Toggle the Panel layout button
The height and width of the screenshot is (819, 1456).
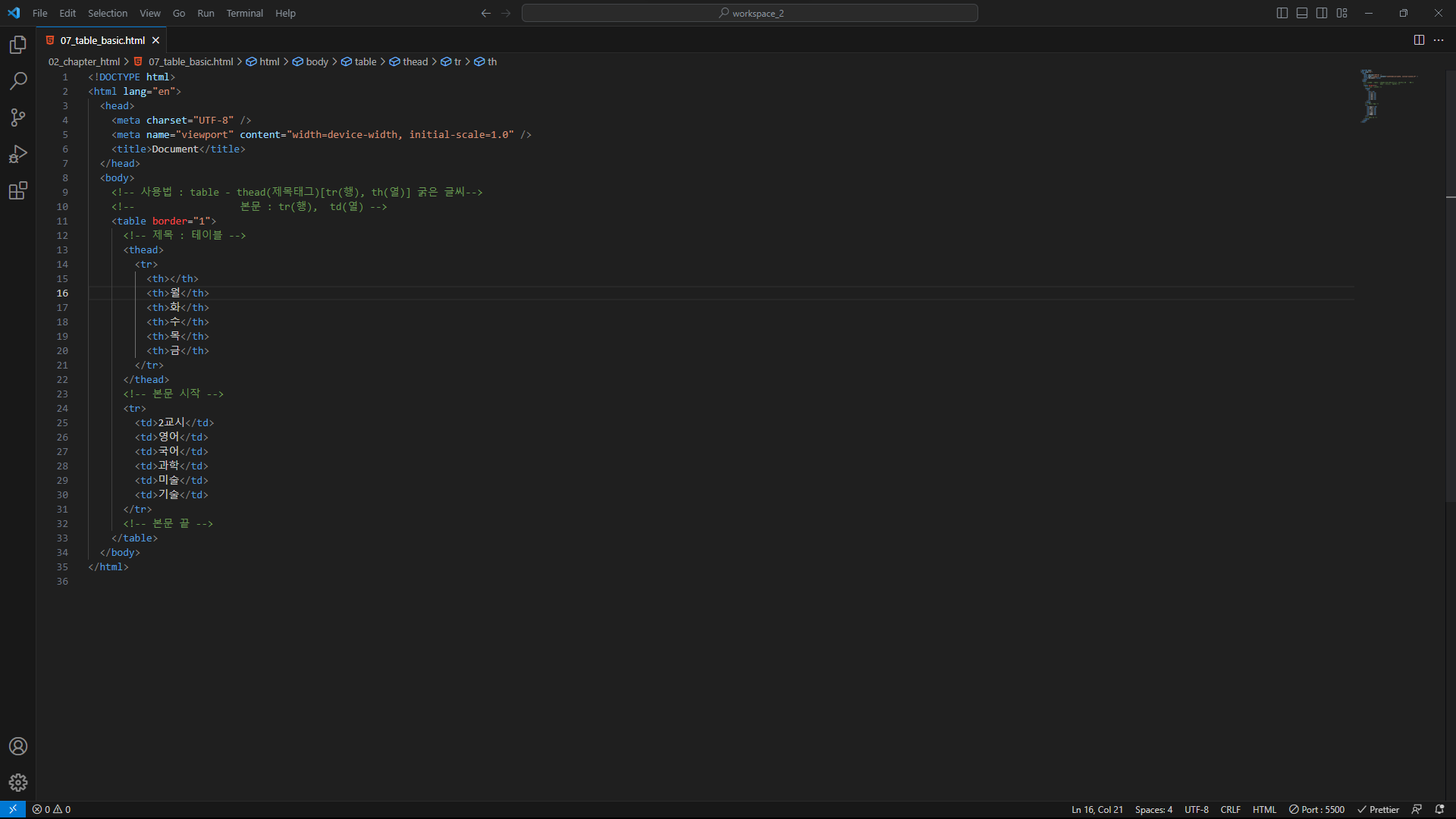click(1302, 13)
